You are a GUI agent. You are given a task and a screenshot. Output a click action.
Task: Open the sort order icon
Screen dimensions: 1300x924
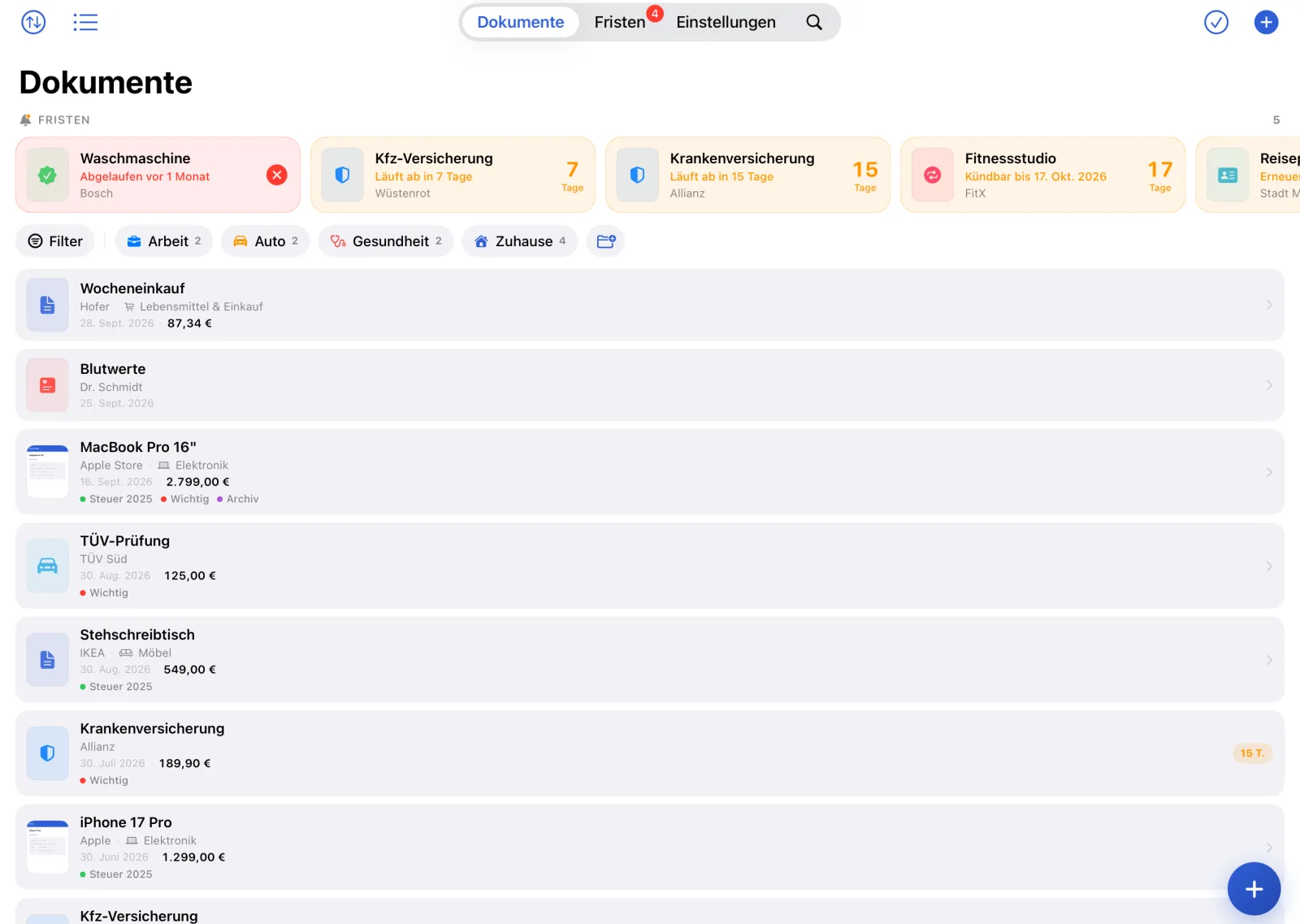(33, 22)
